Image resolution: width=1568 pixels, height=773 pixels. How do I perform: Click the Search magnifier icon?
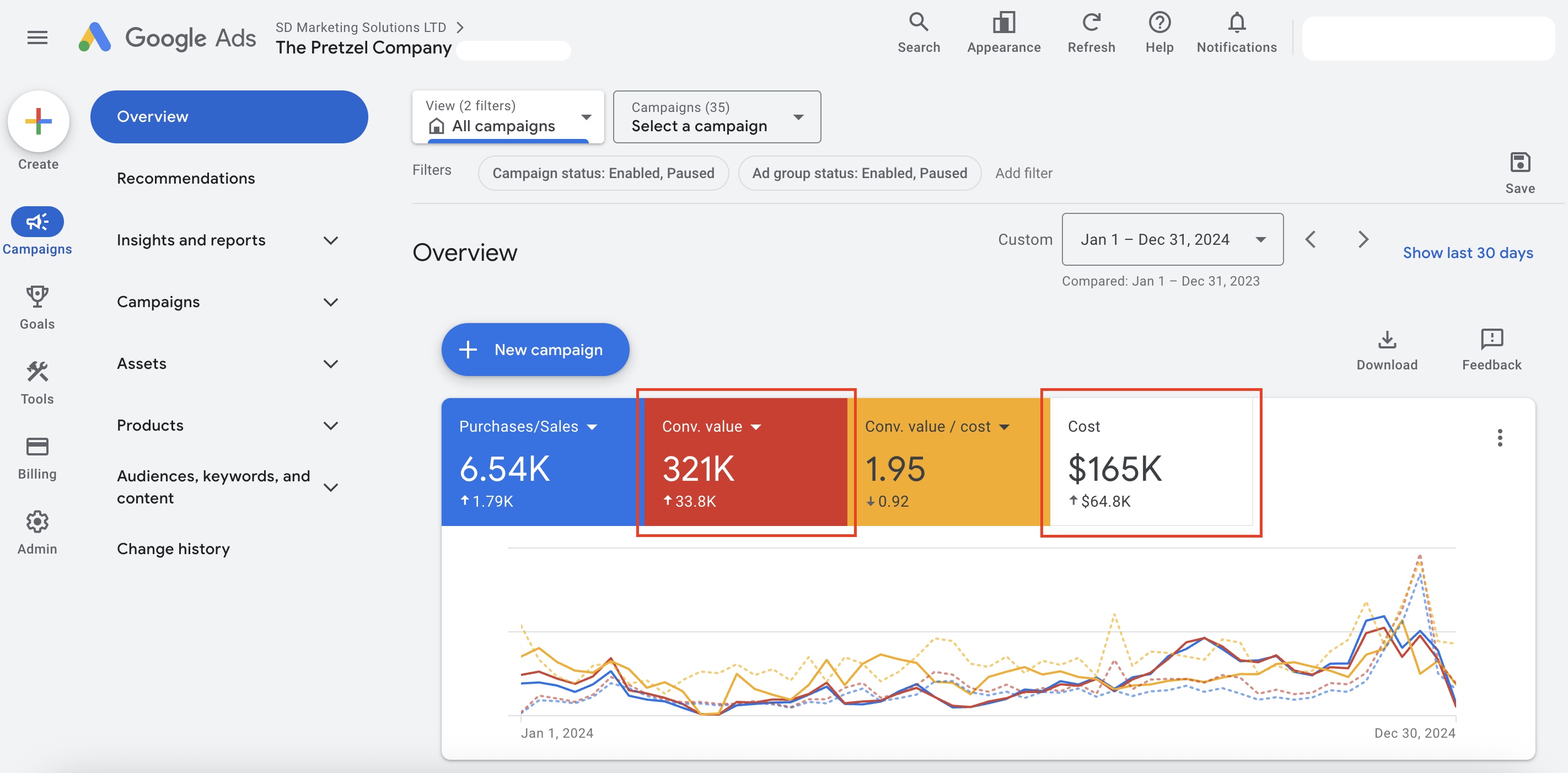918,23
